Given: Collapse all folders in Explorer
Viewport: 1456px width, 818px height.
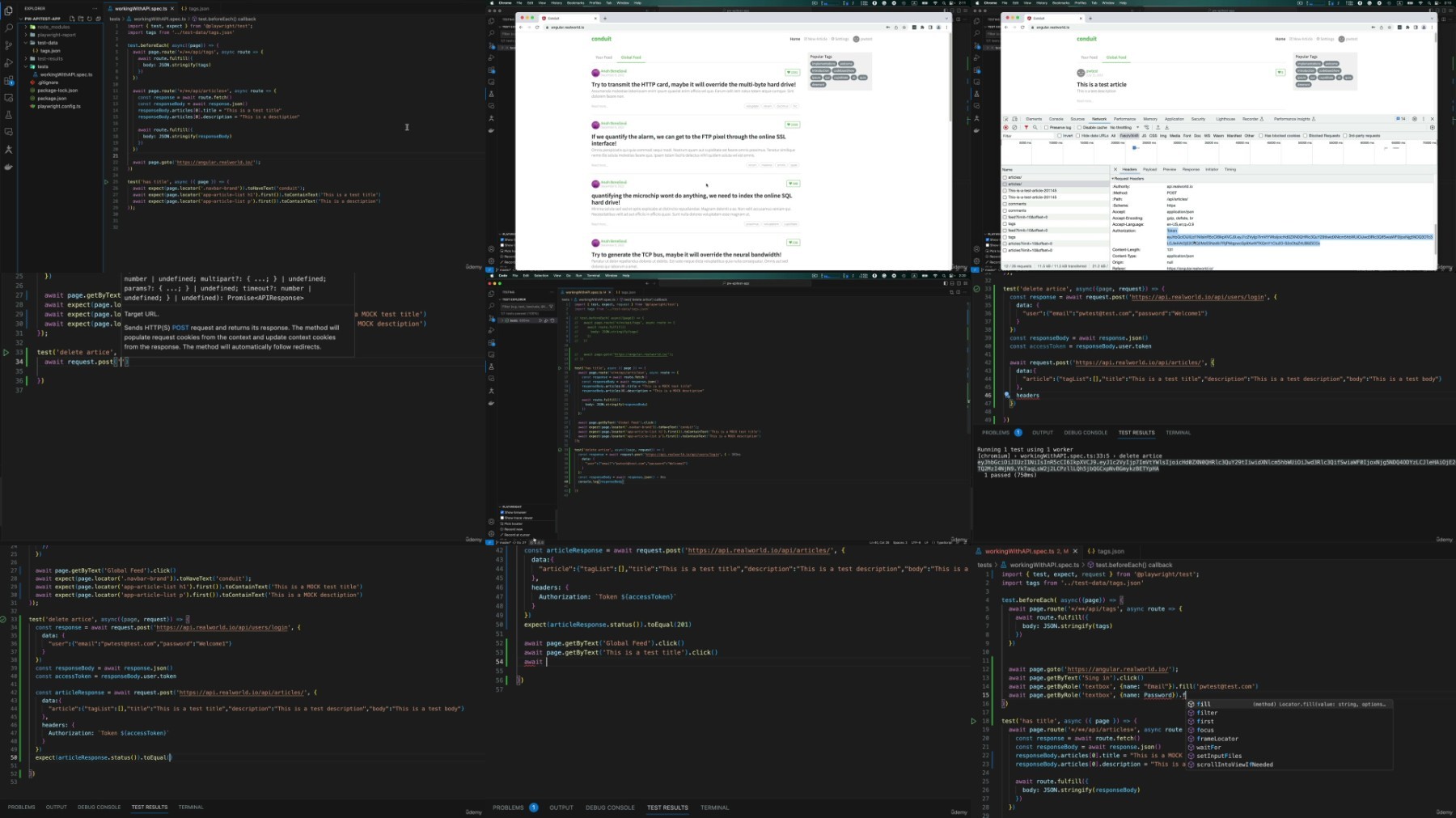Looking at the screenshot, I should 99,19.
